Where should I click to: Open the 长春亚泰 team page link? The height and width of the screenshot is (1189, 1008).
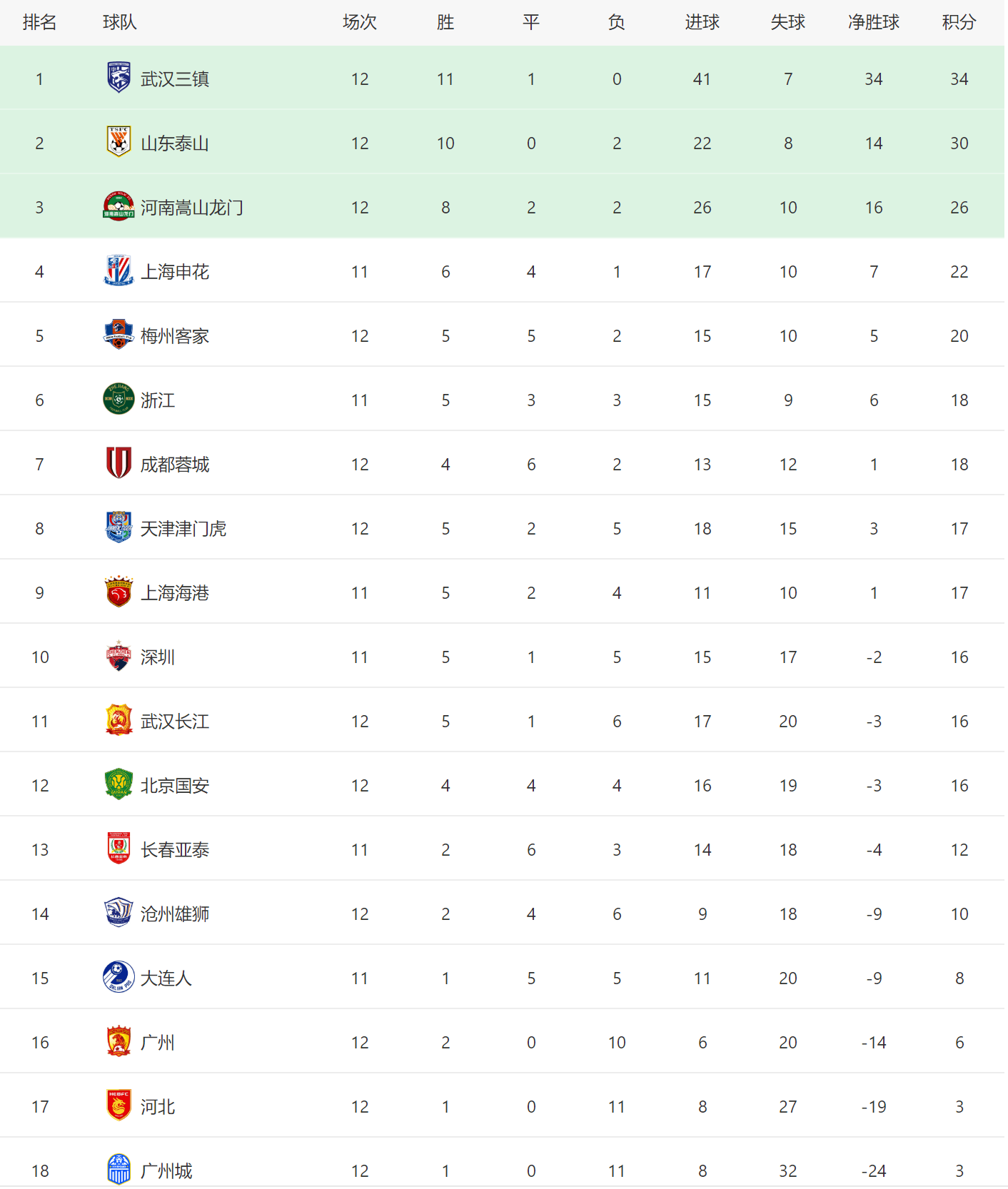pos(175,850)
